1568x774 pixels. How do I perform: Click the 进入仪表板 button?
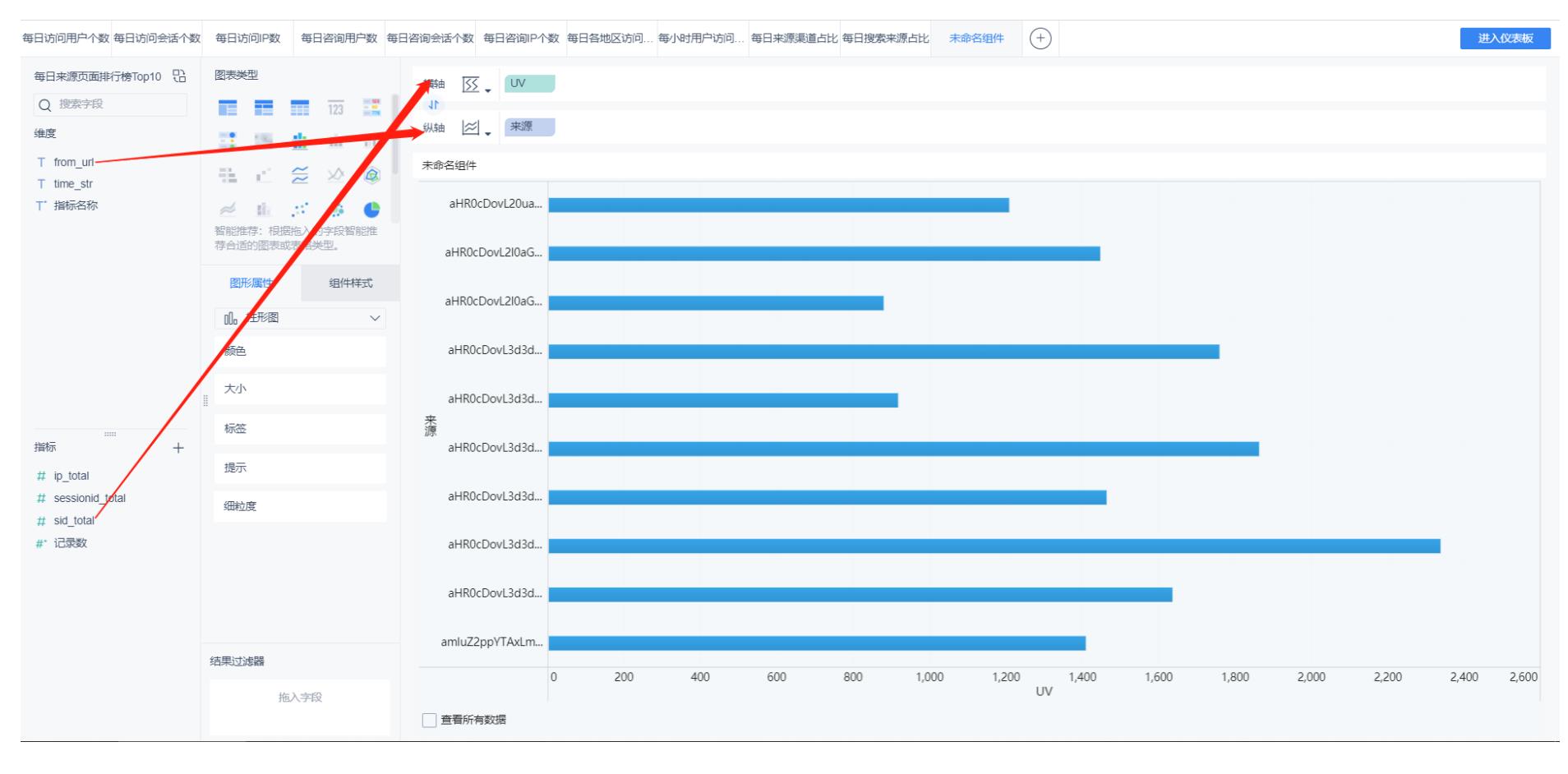pos(1506,39)
